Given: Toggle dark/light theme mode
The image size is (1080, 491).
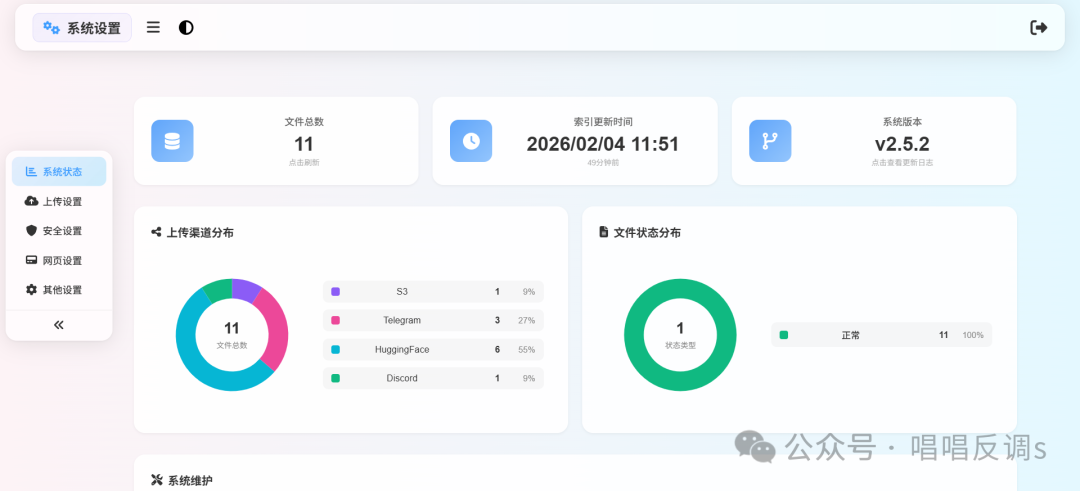Looking at the screenshot, I should pyautogui.click(x=186, y=28).
